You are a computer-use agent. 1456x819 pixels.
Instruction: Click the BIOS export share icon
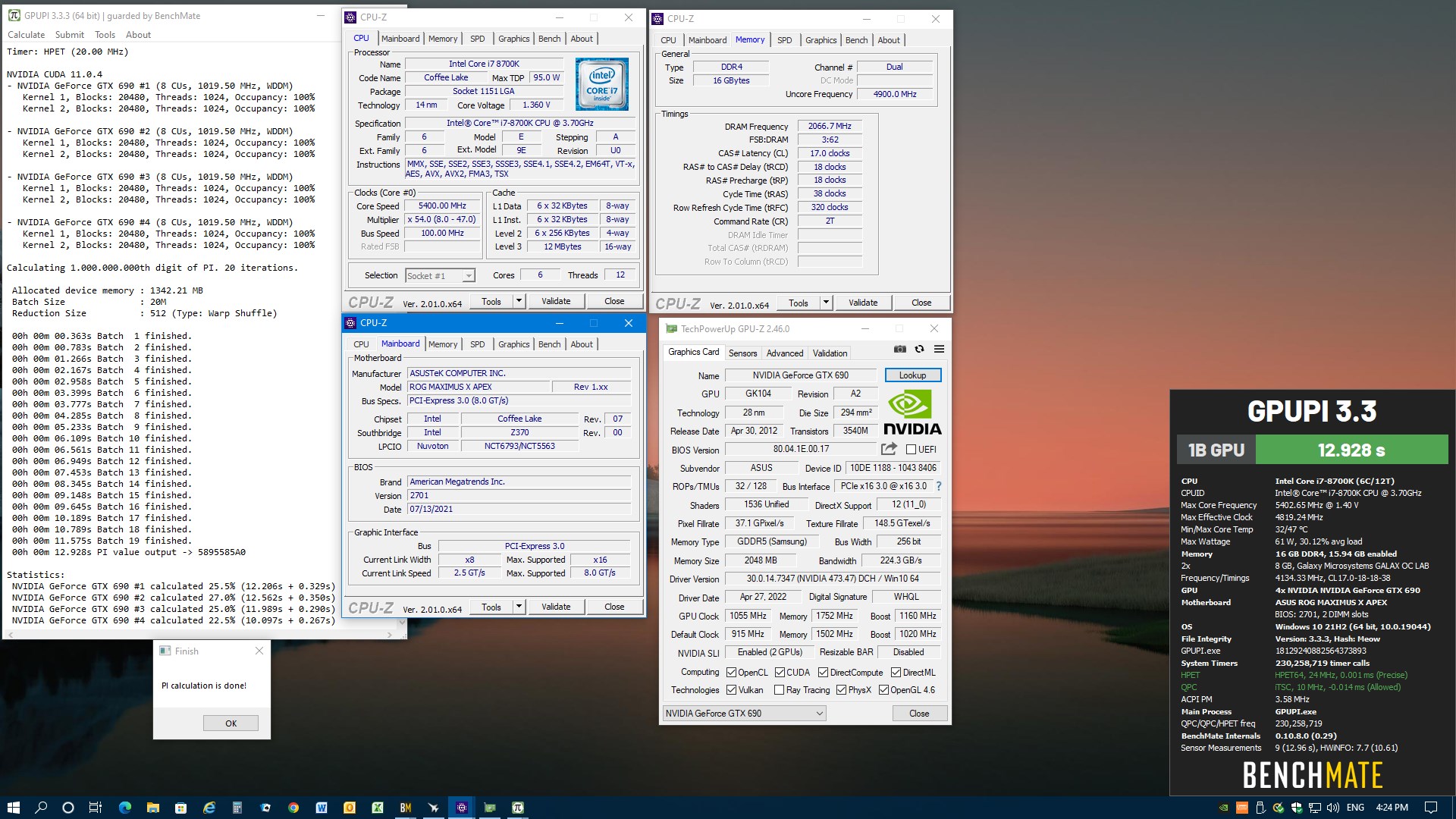(889, 449)
